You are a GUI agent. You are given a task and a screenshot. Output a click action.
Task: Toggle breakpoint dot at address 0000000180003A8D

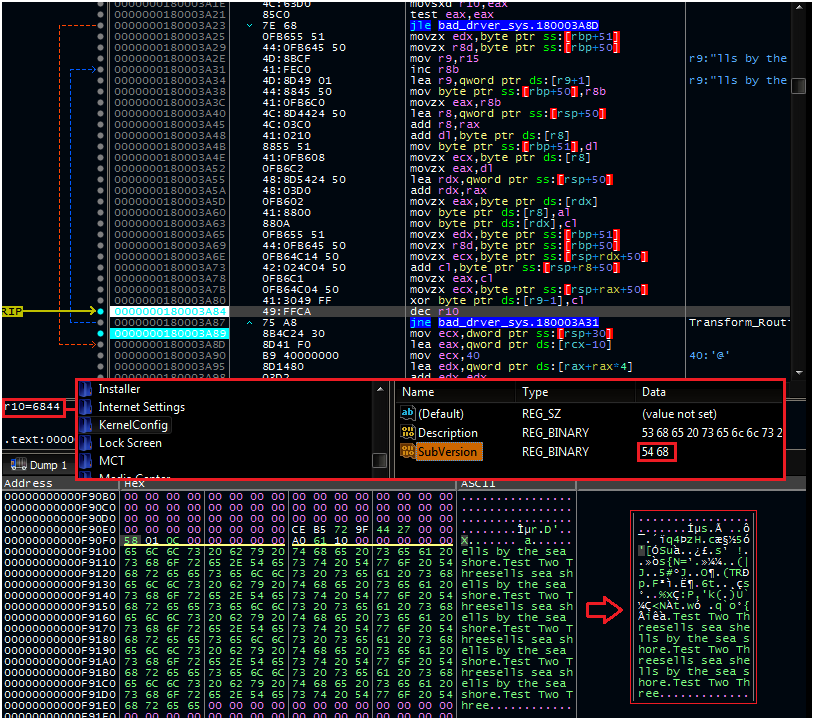(101, 344)
